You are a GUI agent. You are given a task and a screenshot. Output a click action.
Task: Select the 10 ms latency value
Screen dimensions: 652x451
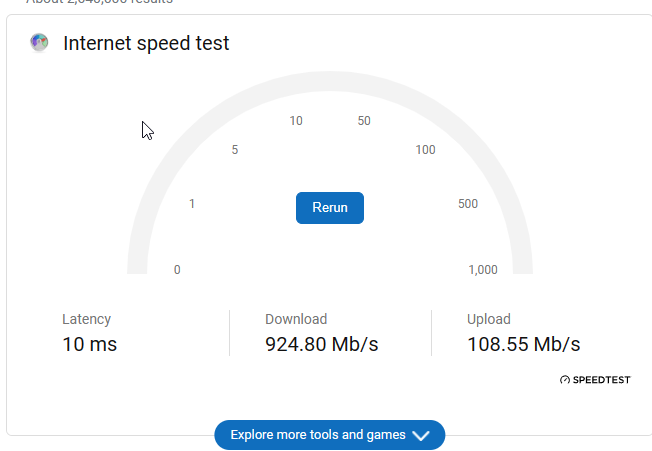(x=89, y=344)
